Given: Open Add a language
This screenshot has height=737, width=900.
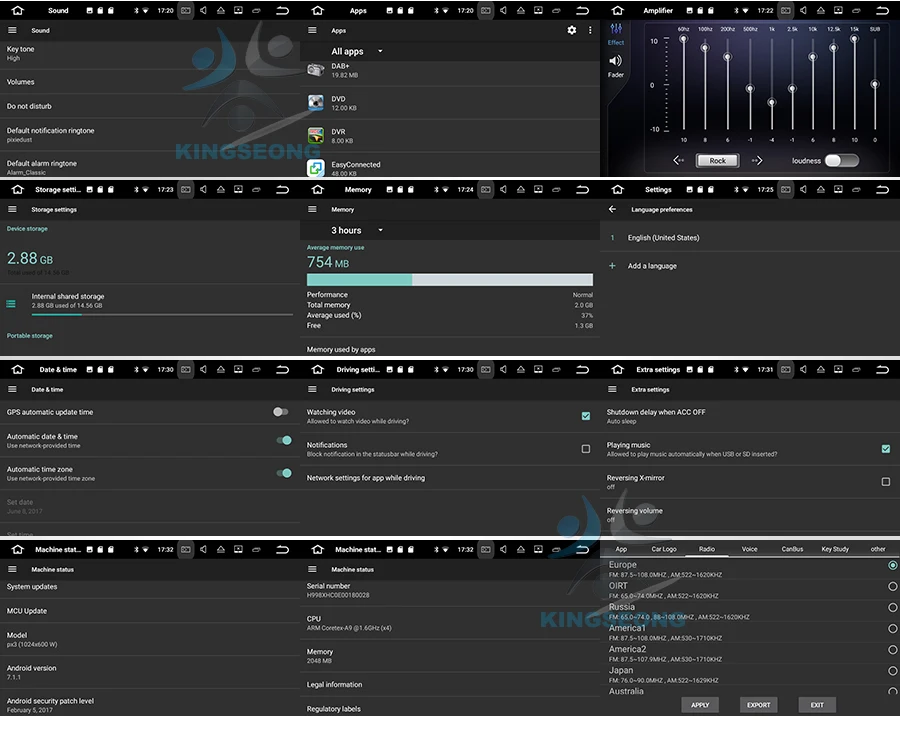Looking at the screenshot, I should coord(750,266).
